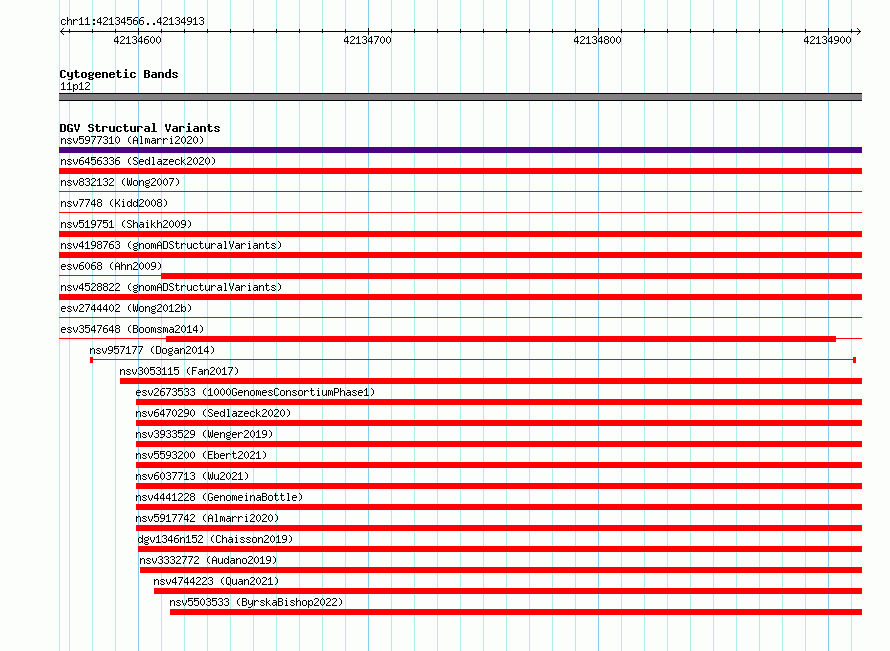
Task: Open variant nsv6456336 (Sedlazeck2020)
Action: pos(138,161)
